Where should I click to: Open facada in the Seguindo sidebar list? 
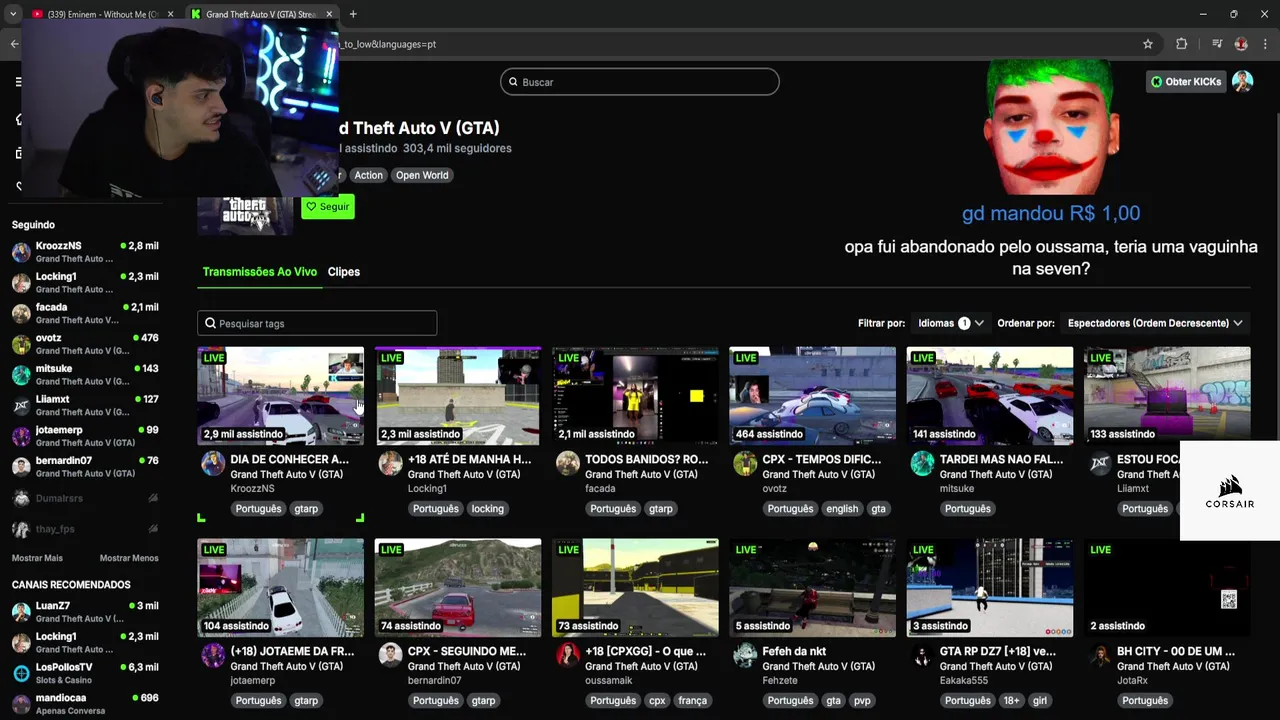coord(85,313)
